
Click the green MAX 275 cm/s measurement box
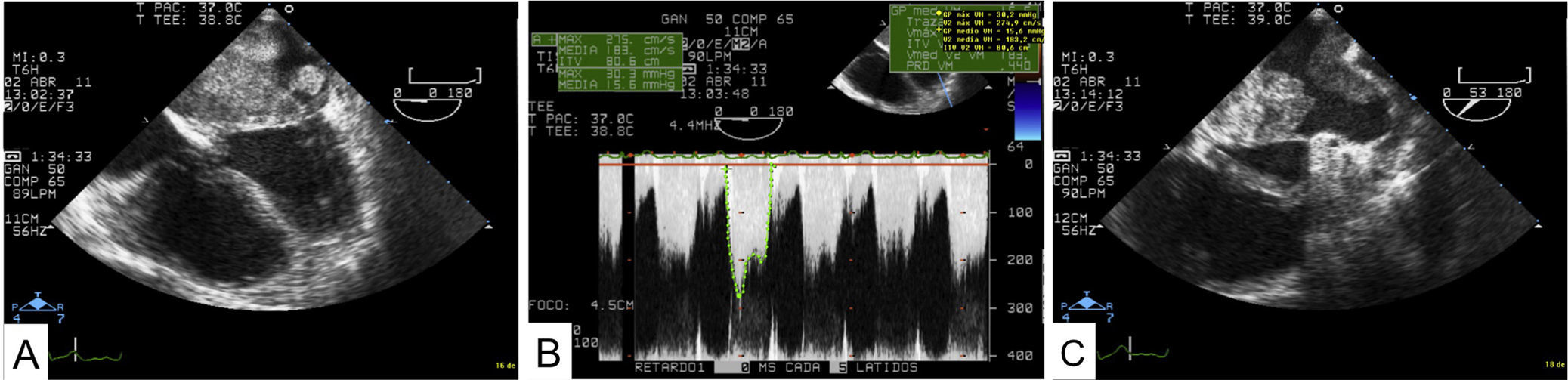[620, 42]
